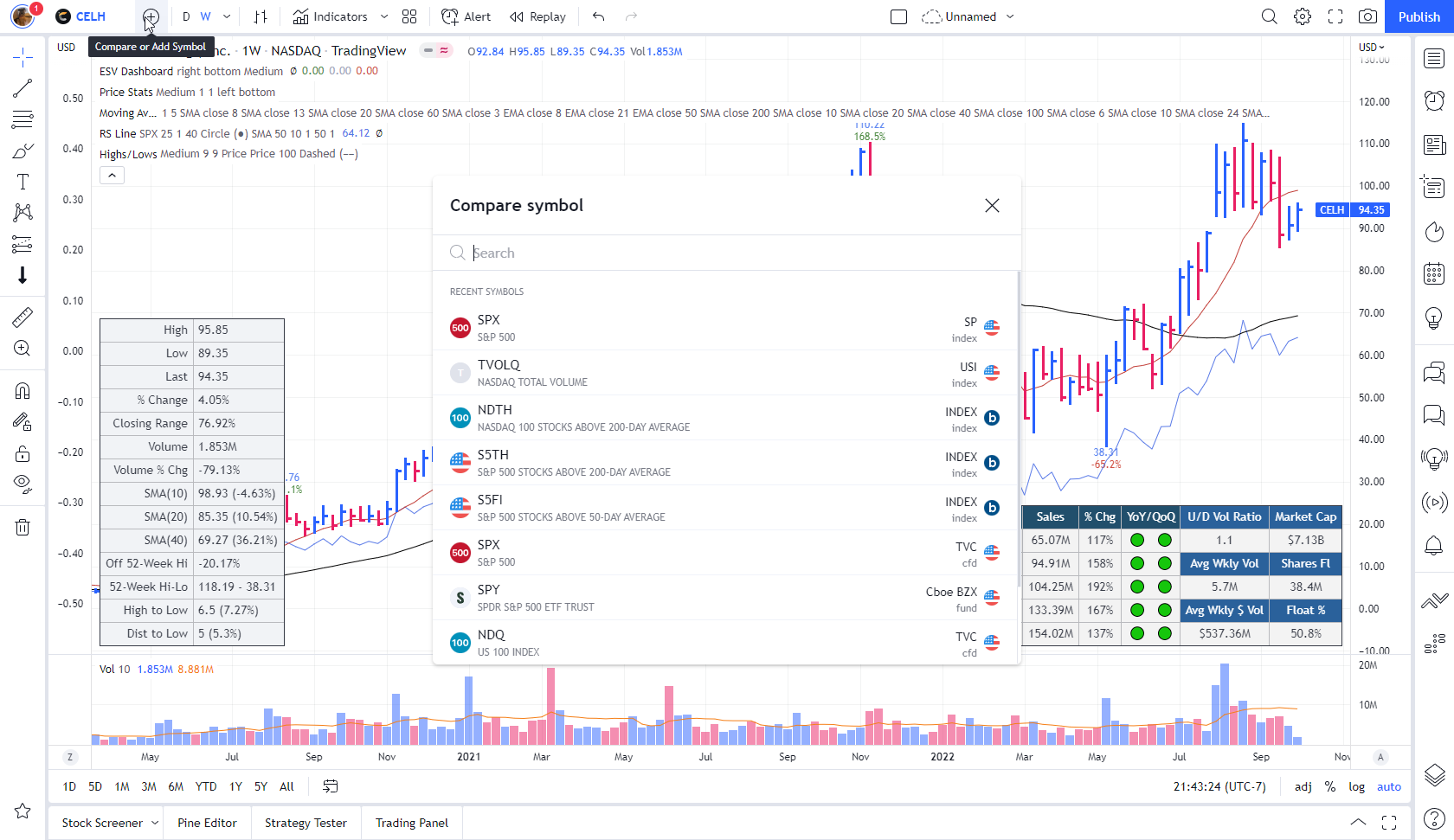Open symbol quick search magnifier

[1269, 16]
